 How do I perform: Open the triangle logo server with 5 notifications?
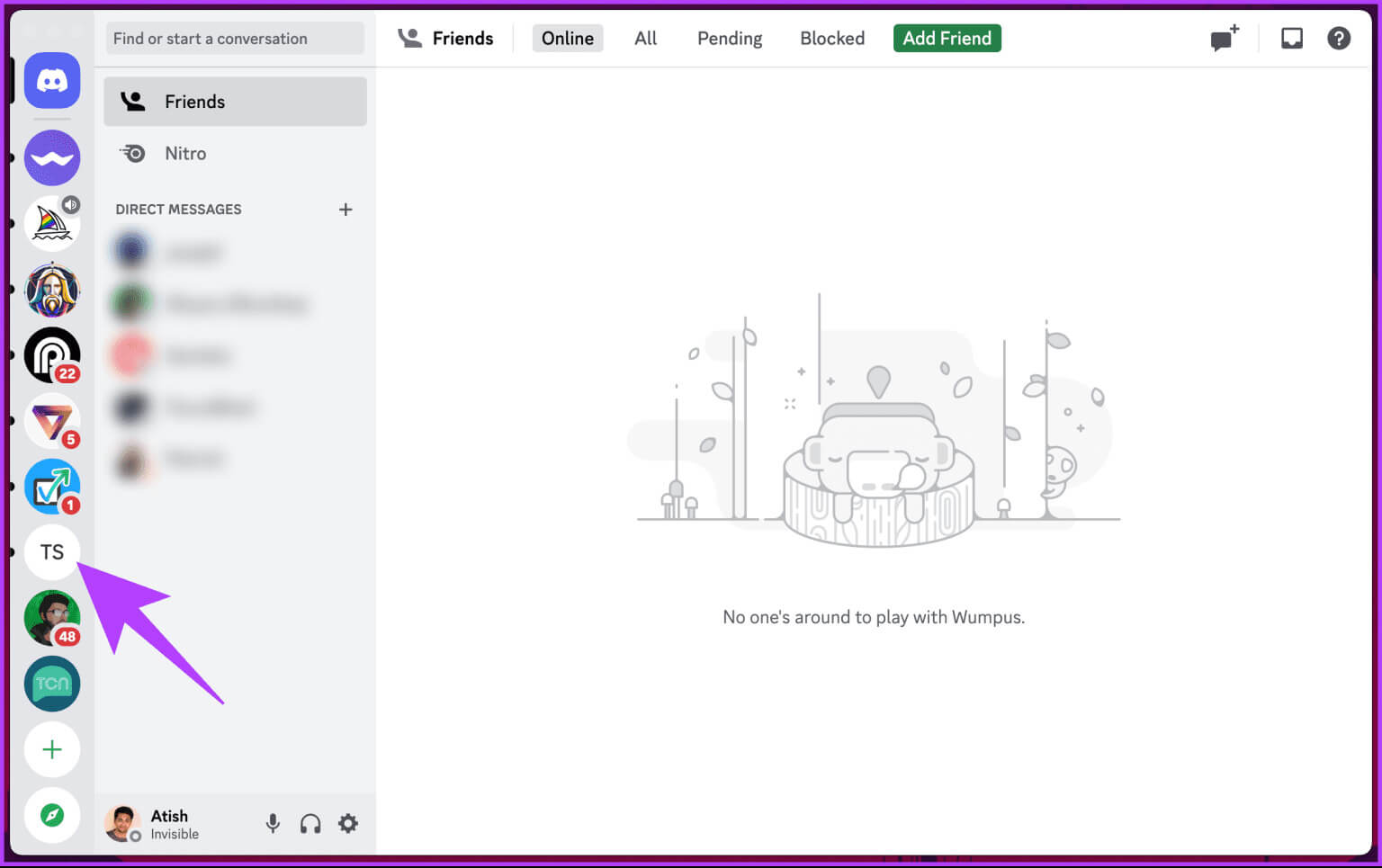click(x=52, y=421)
